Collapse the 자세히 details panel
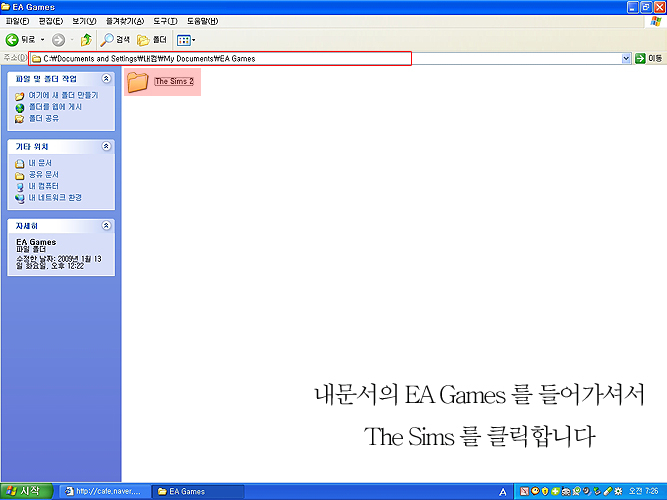The width and height of the screenshot is (667, 500). (x=106, y=226)
